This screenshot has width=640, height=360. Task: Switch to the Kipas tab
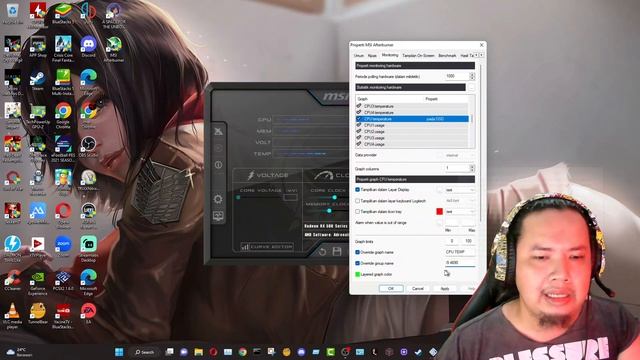[x=372, y=55]
